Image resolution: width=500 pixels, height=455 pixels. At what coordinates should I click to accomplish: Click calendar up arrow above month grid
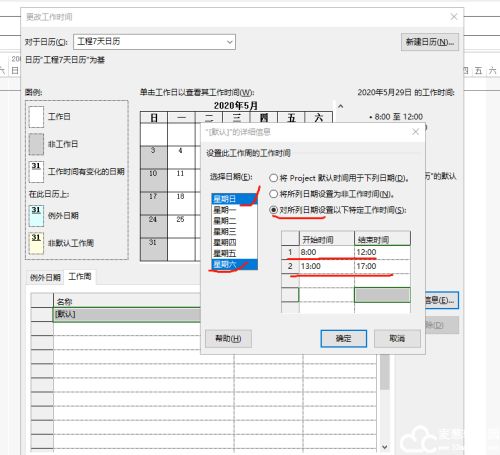340,106
